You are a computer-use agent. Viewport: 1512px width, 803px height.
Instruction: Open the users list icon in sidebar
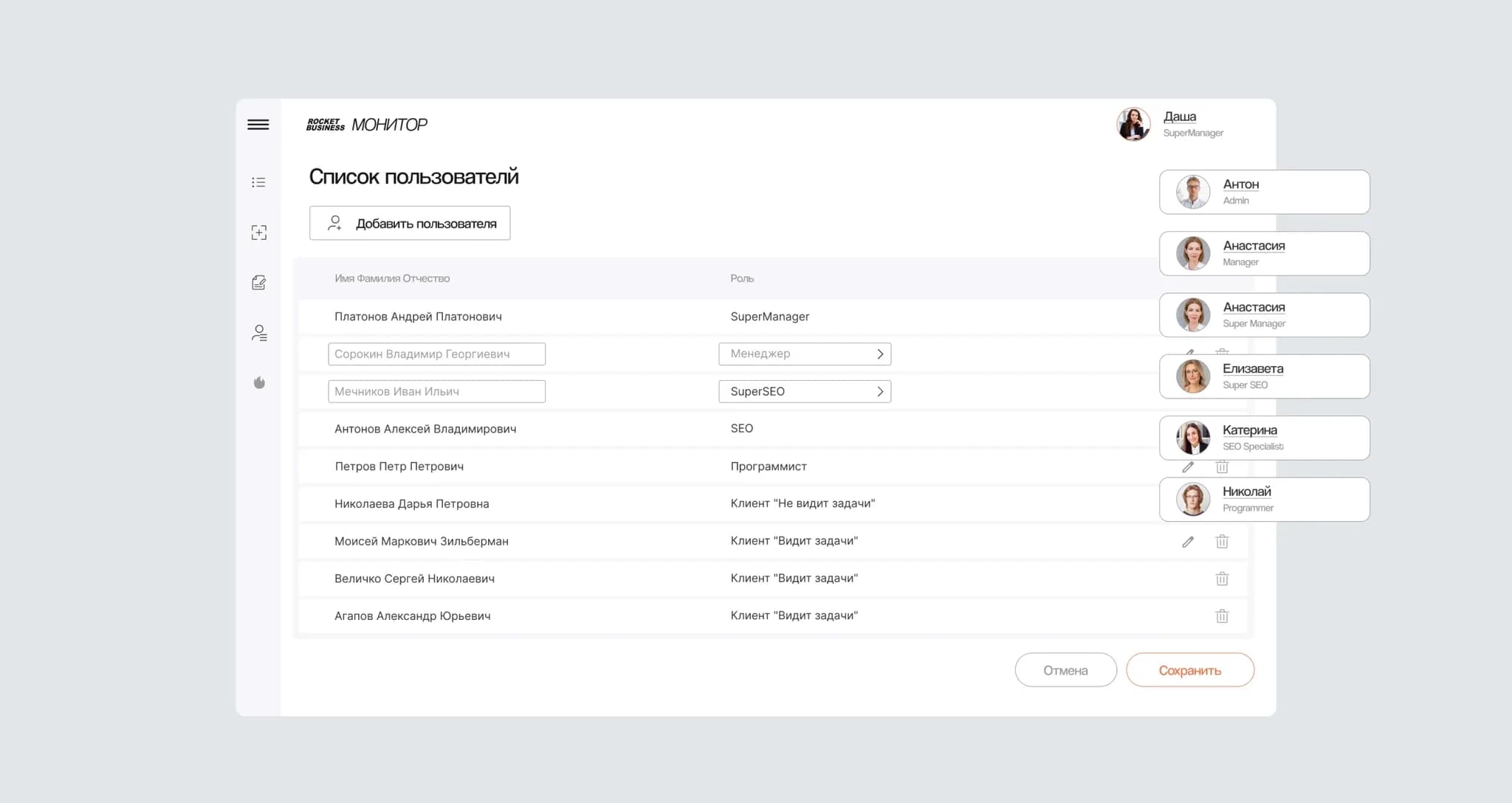258,333
